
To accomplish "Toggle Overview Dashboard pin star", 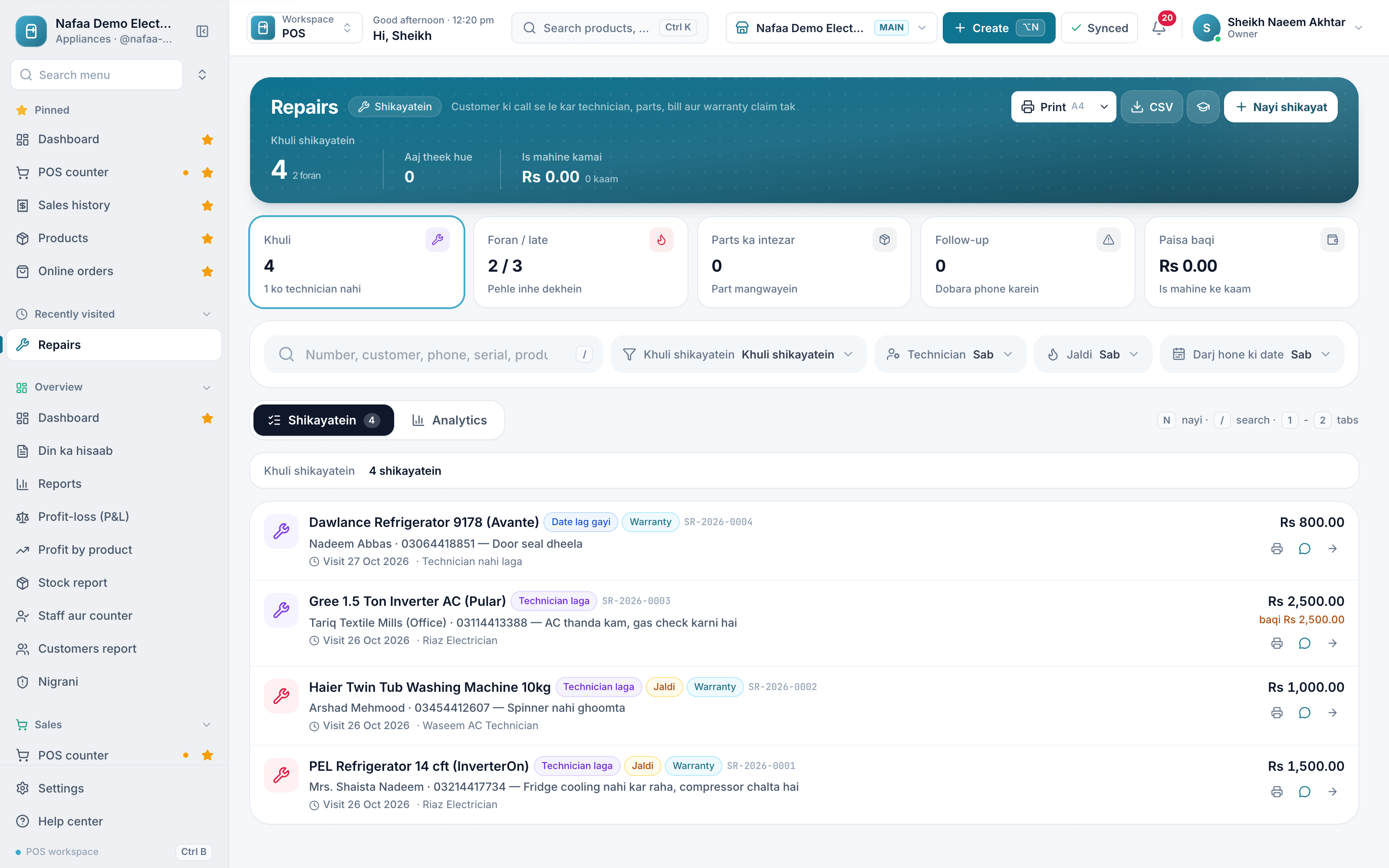I will pyautogui.click(x=207, y=418).
